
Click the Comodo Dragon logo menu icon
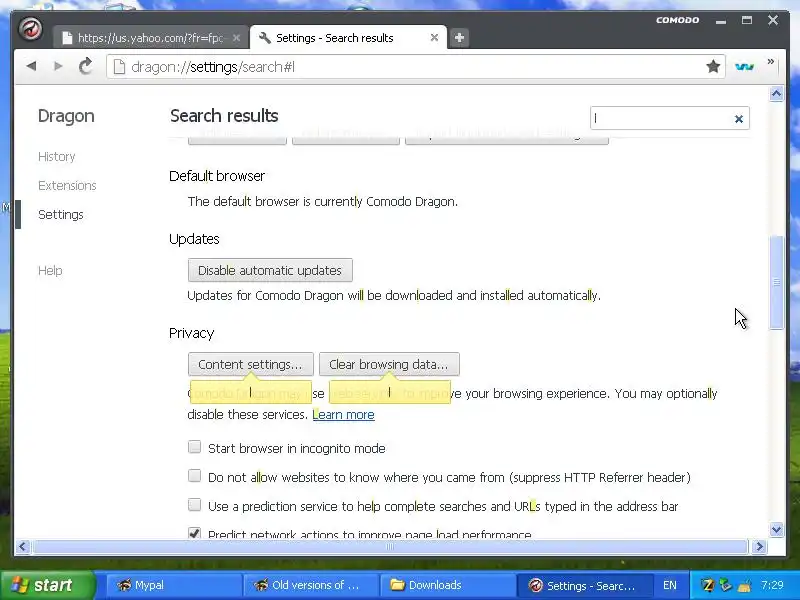tap(30, 29)
